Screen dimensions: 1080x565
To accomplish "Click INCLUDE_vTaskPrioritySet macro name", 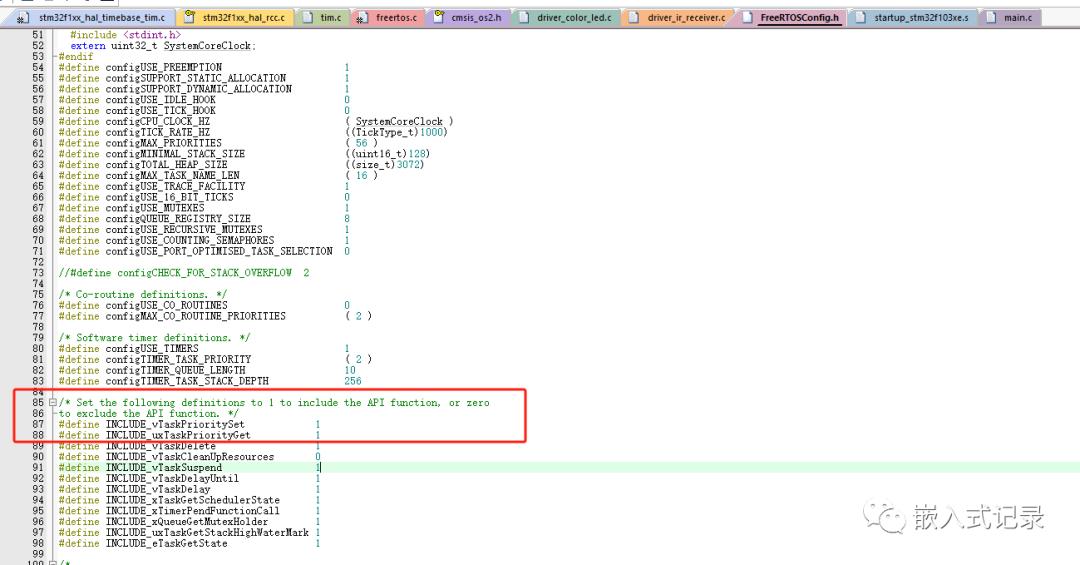I will point(175,424).
